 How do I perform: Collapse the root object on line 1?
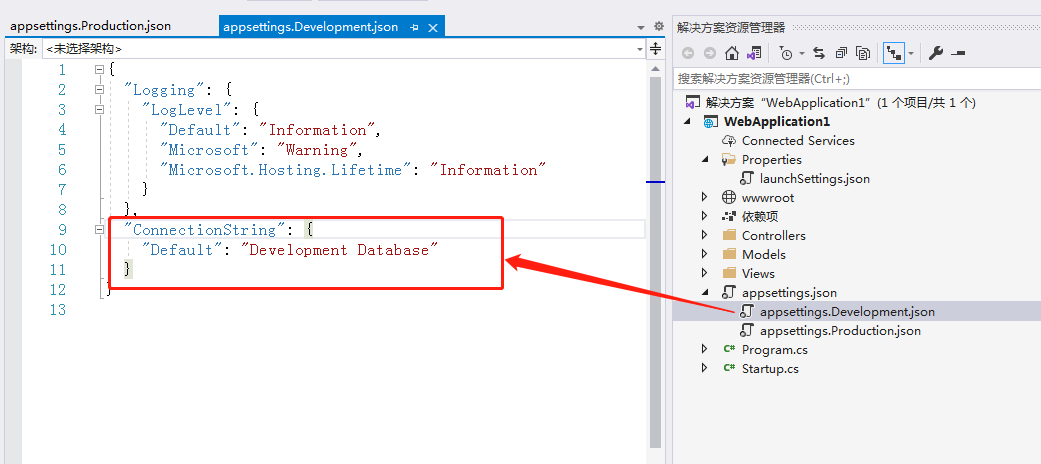[99, 69]
